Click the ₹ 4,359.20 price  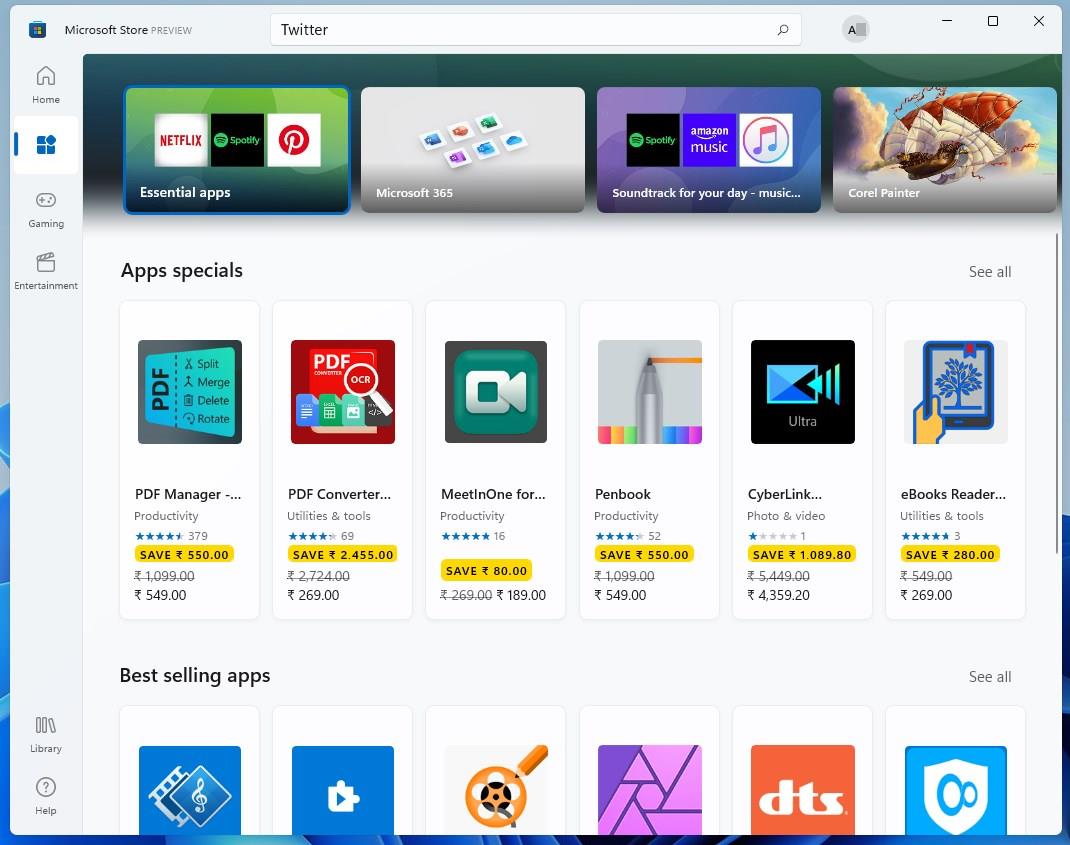778,595
